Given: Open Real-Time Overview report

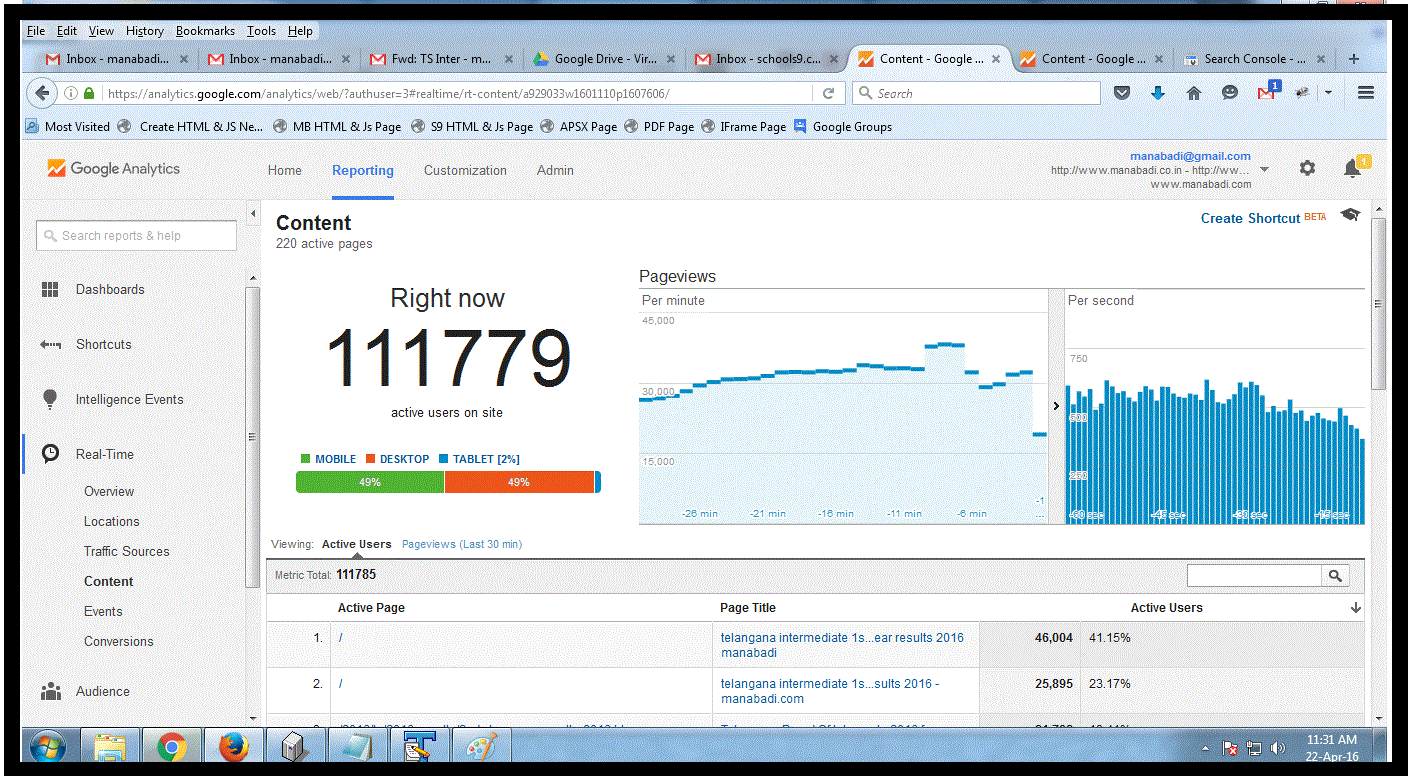Looking at the screenshot, I should tap(109, 491).
